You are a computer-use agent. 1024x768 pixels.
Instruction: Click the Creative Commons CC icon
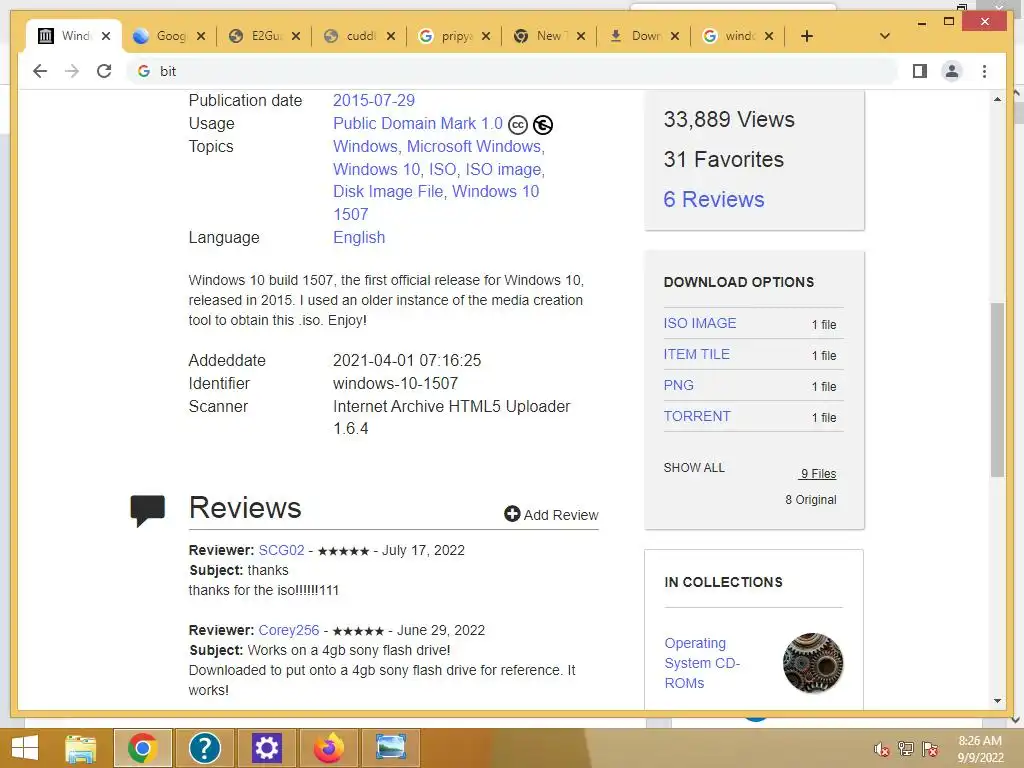(x=517, y=124)
